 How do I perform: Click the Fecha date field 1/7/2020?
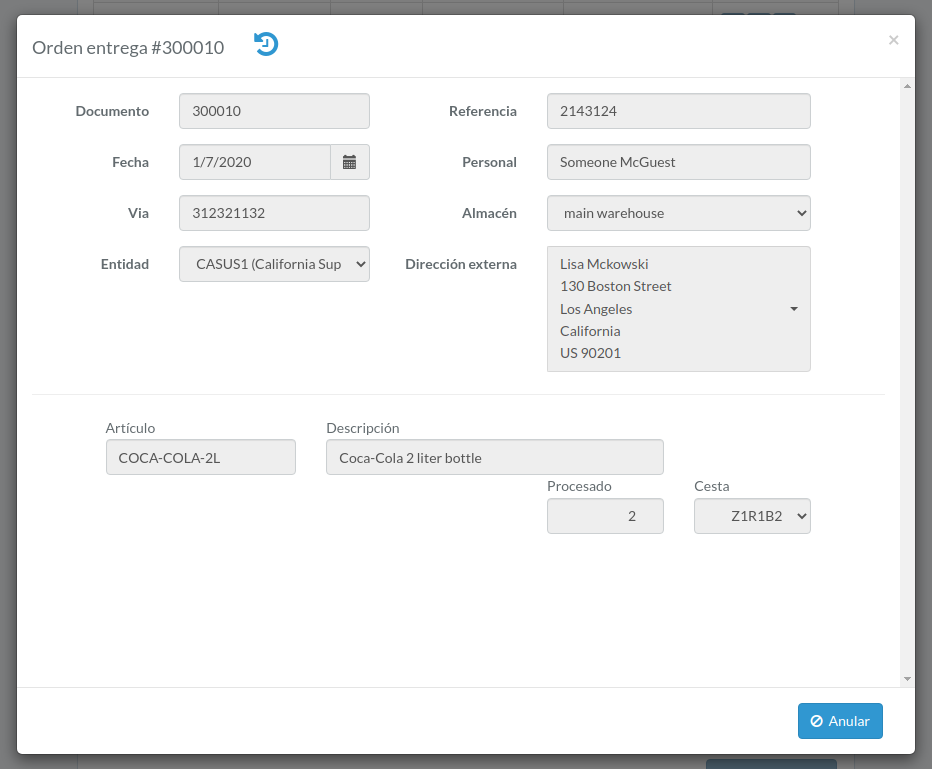(x=255, y=162)
